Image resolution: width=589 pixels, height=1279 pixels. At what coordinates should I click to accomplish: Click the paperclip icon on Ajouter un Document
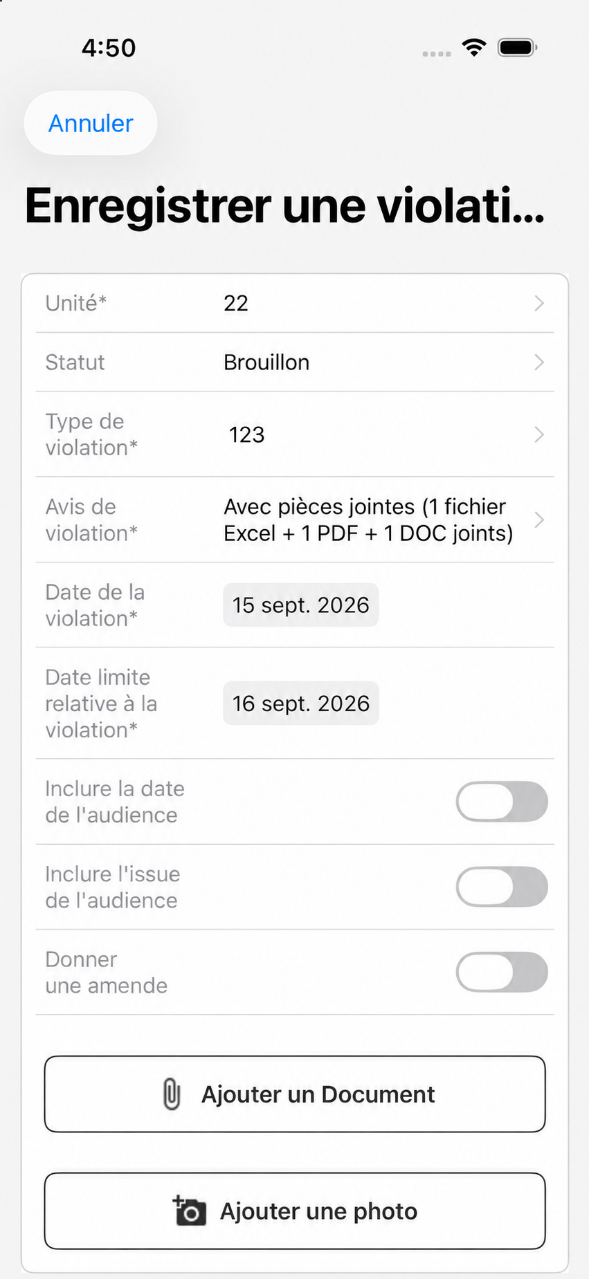pos(172,1094)
